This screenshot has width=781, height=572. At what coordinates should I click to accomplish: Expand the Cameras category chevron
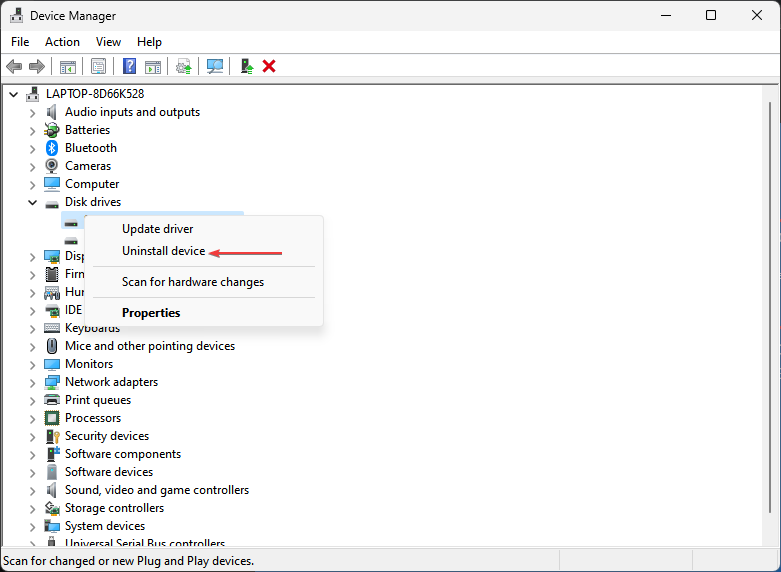tap(32, 167)
